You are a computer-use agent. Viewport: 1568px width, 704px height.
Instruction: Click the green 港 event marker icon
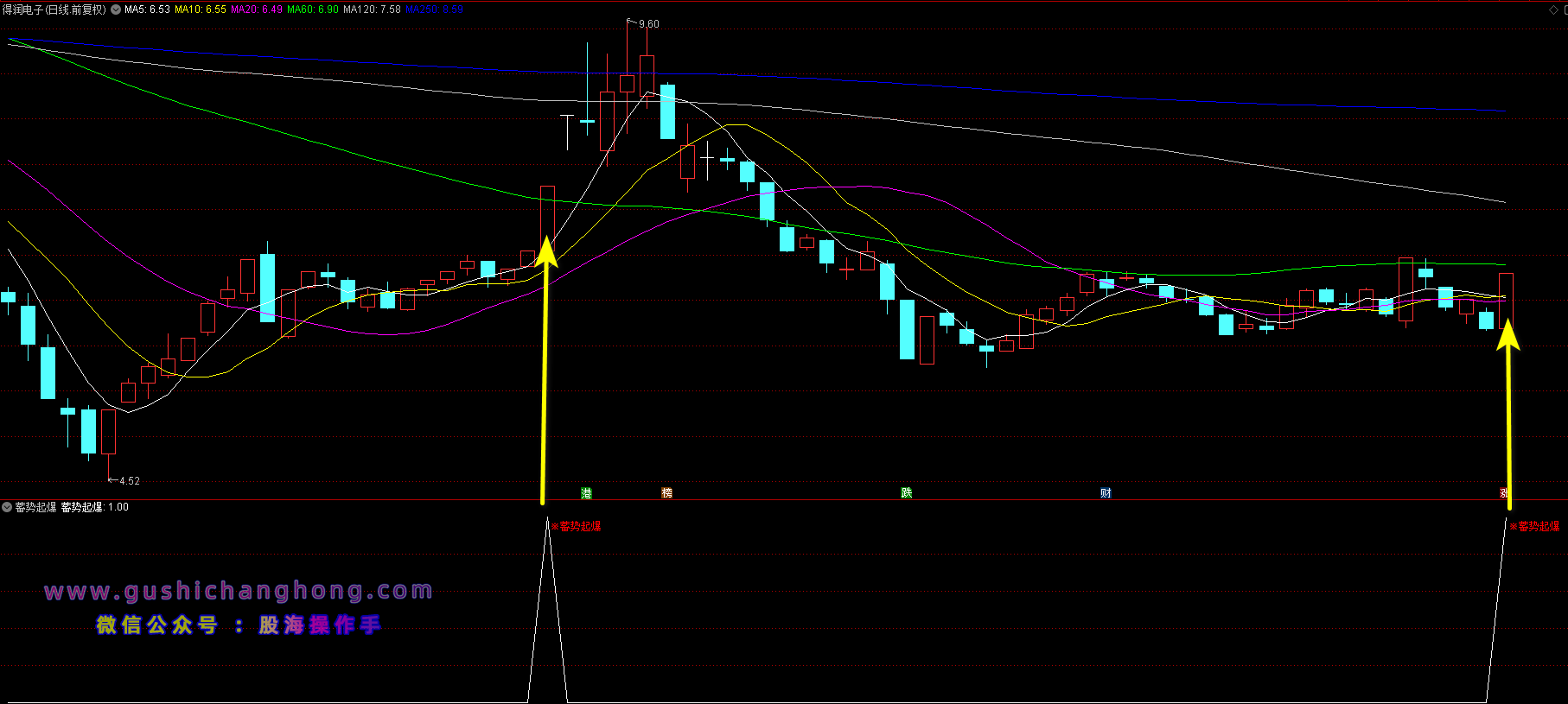(x=586, y=493)
